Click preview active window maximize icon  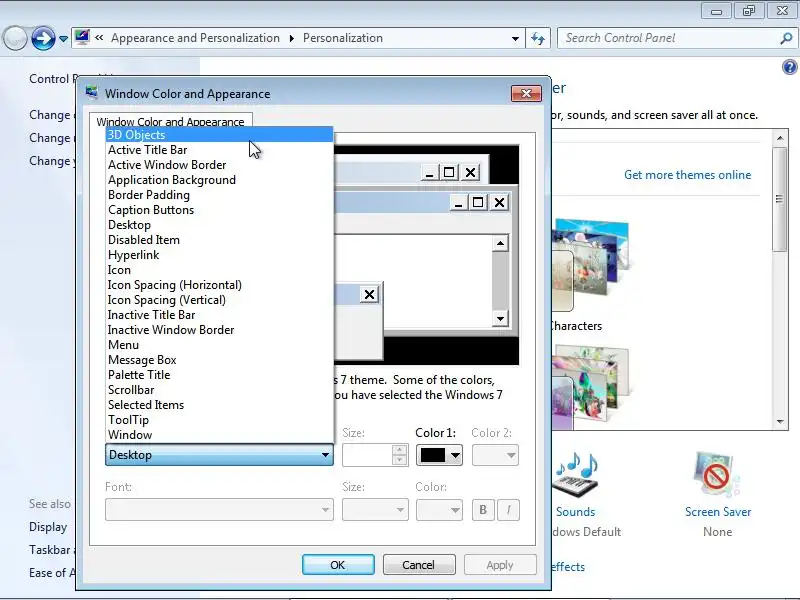pyautogui.click(x=478, y=203)
